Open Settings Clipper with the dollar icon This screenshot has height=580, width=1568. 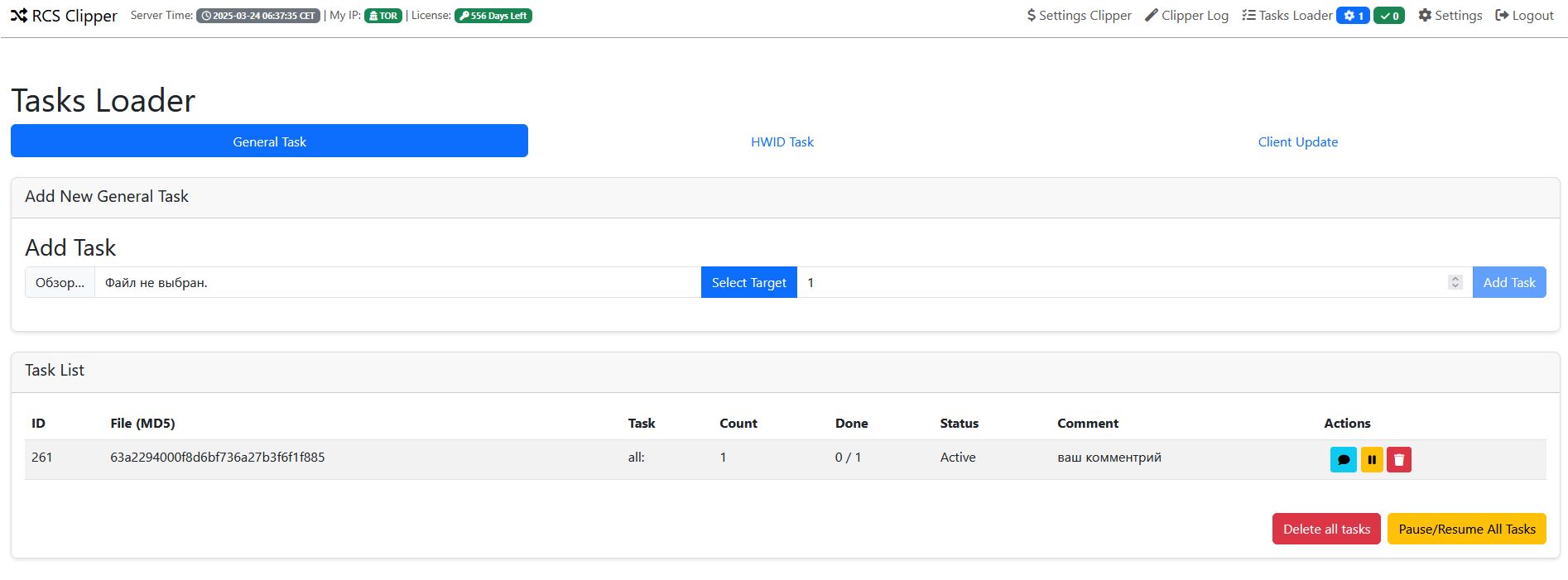1079,16
